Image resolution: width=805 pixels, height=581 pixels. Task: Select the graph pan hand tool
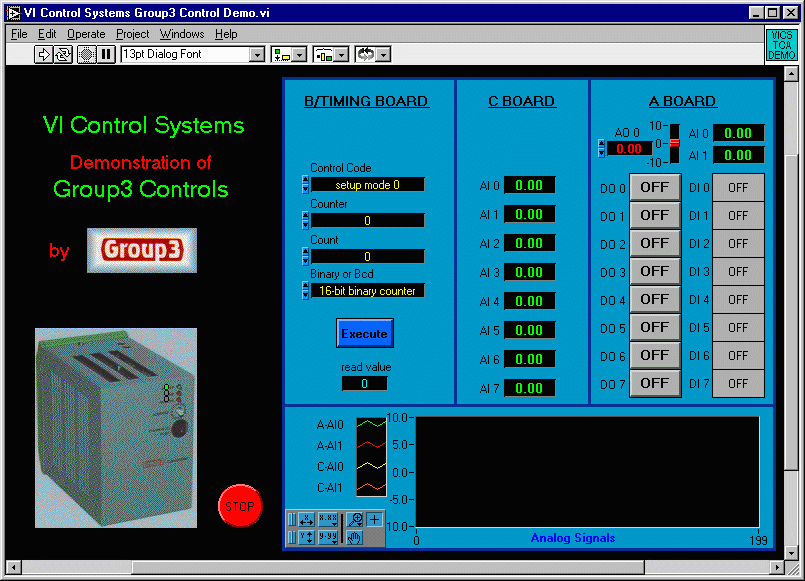coord(355,537)
